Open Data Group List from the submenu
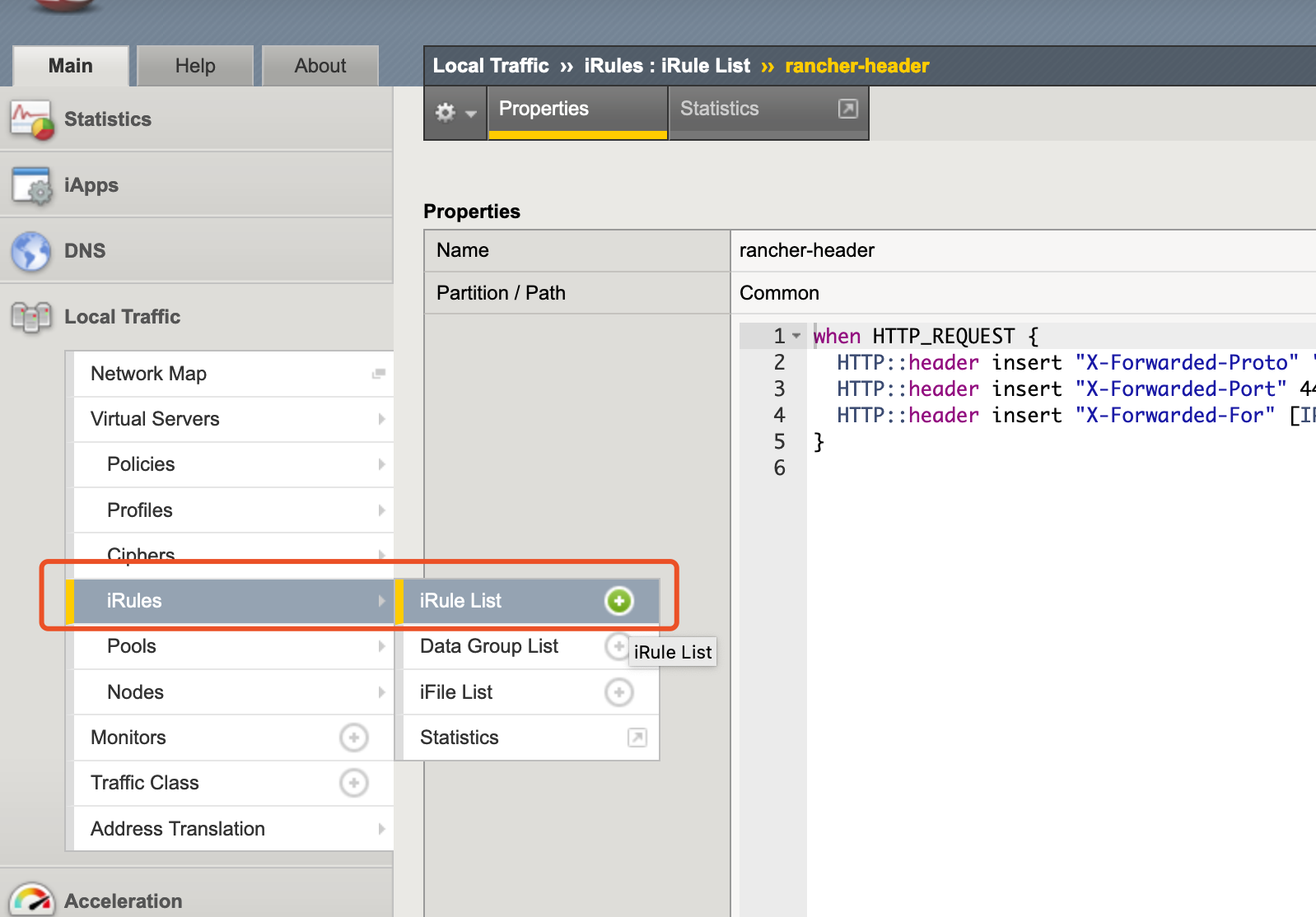 click(489, 646)
